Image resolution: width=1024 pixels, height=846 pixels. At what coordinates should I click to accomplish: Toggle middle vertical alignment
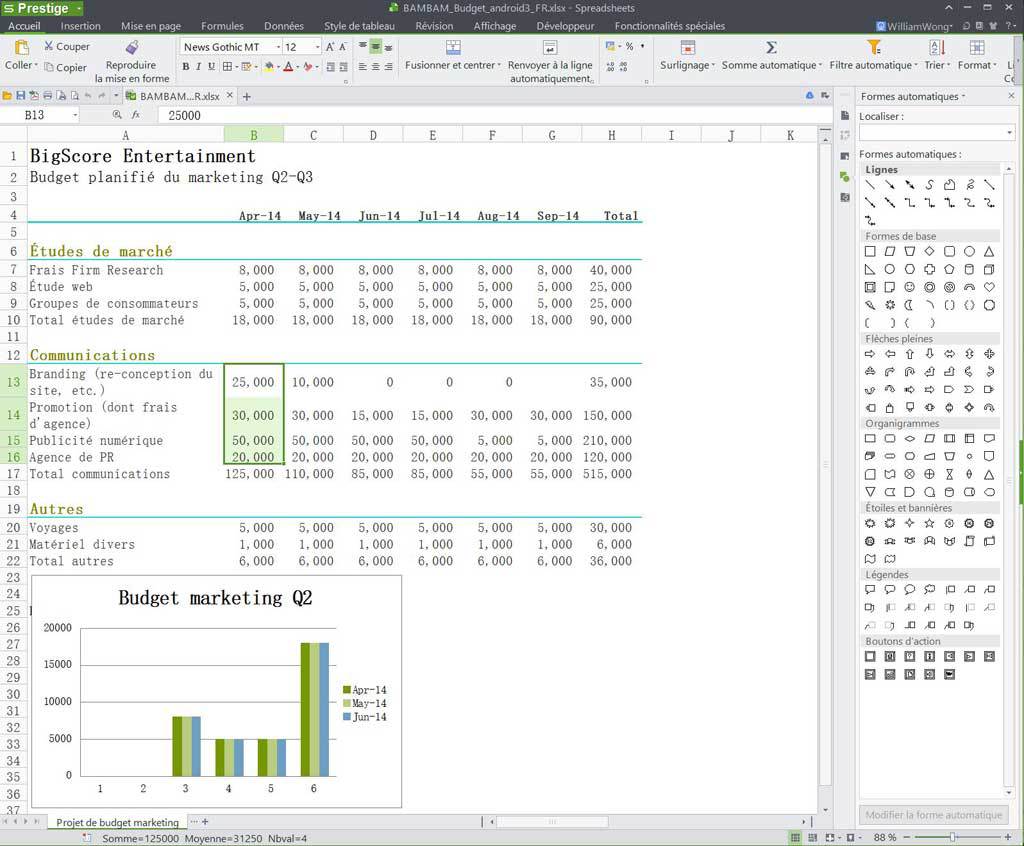point(376,47)
